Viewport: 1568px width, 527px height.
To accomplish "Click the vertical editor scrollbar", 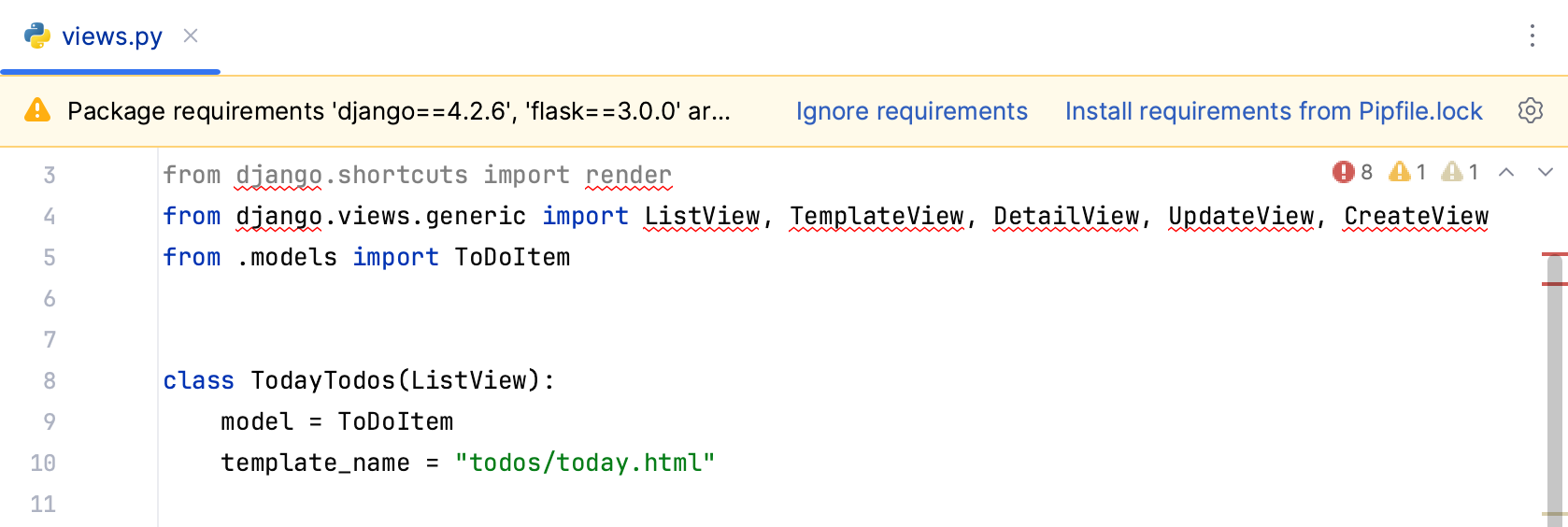I will pos(1555,392).
